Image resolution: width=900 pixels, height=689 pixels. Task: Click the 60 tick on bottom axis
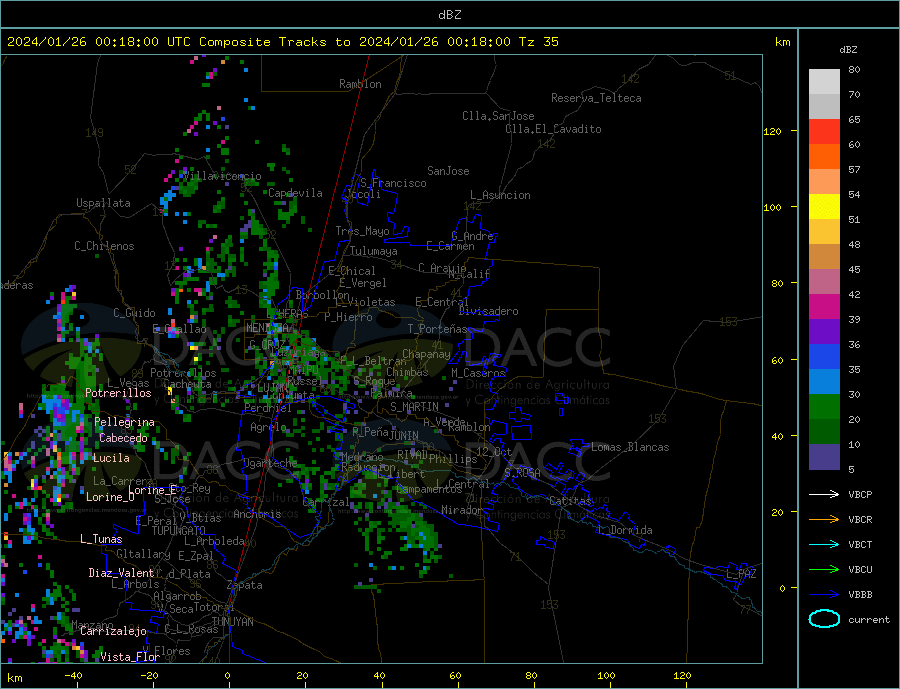[x=455, y=676]
